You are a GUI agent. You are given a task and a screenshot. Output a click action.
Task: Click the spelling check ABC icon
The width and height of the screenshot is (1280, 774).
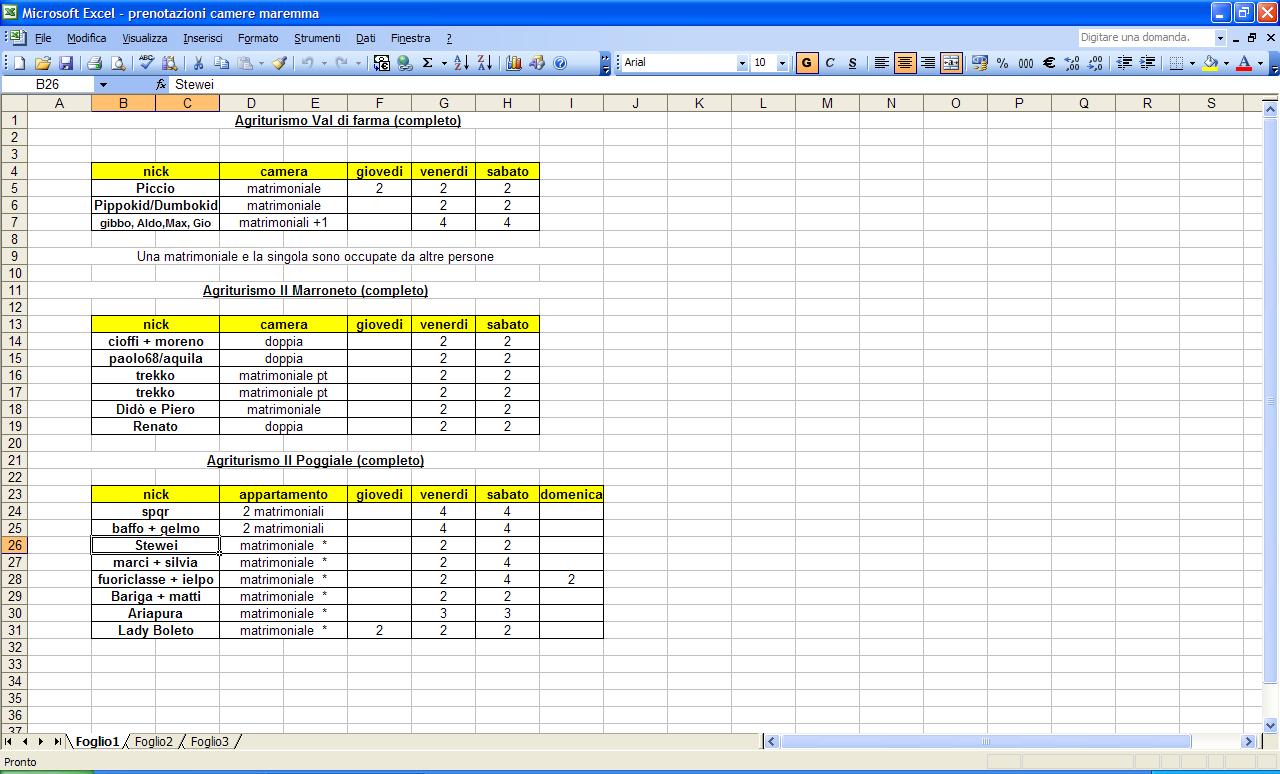coord(146,63)
